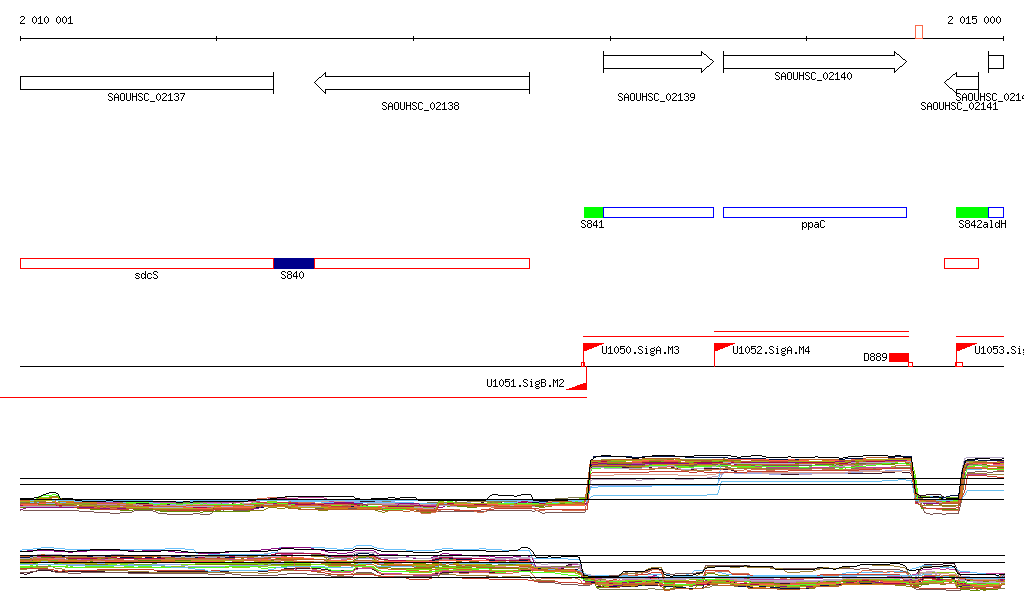Click the SAOUHSC_02140 gene arrow
This screenshot has height=611, width=1024.
[815, 62]
